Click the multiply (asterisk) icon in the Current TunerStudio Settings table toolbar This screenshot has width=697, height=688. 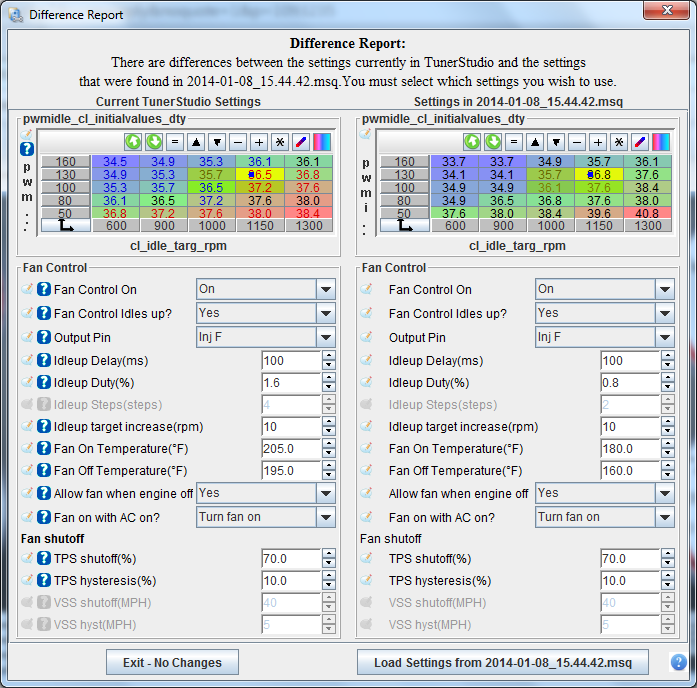(x=280, y=142)
